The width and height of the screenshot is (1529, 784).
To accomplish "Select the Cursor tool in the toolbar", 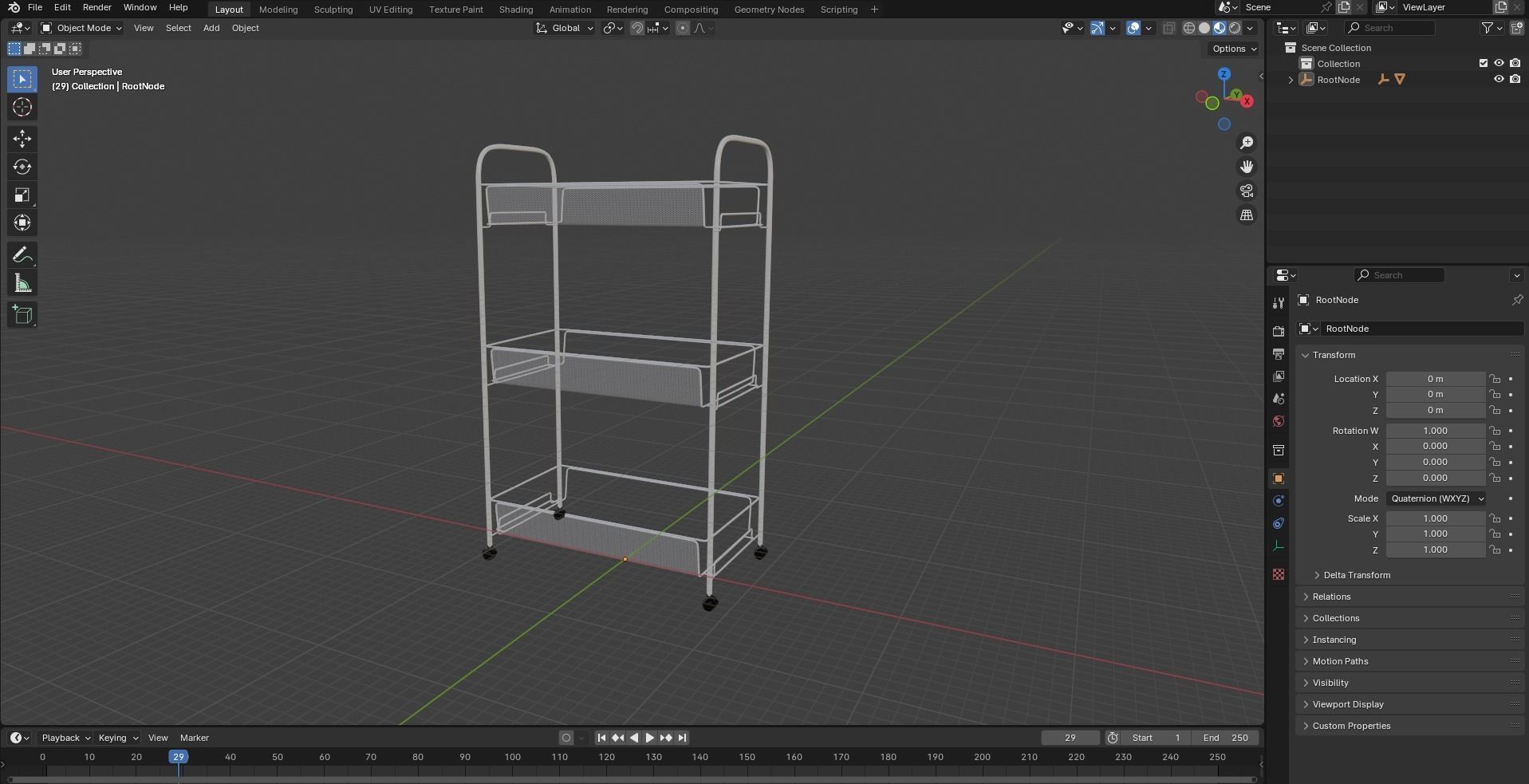I will coord(22,107).
